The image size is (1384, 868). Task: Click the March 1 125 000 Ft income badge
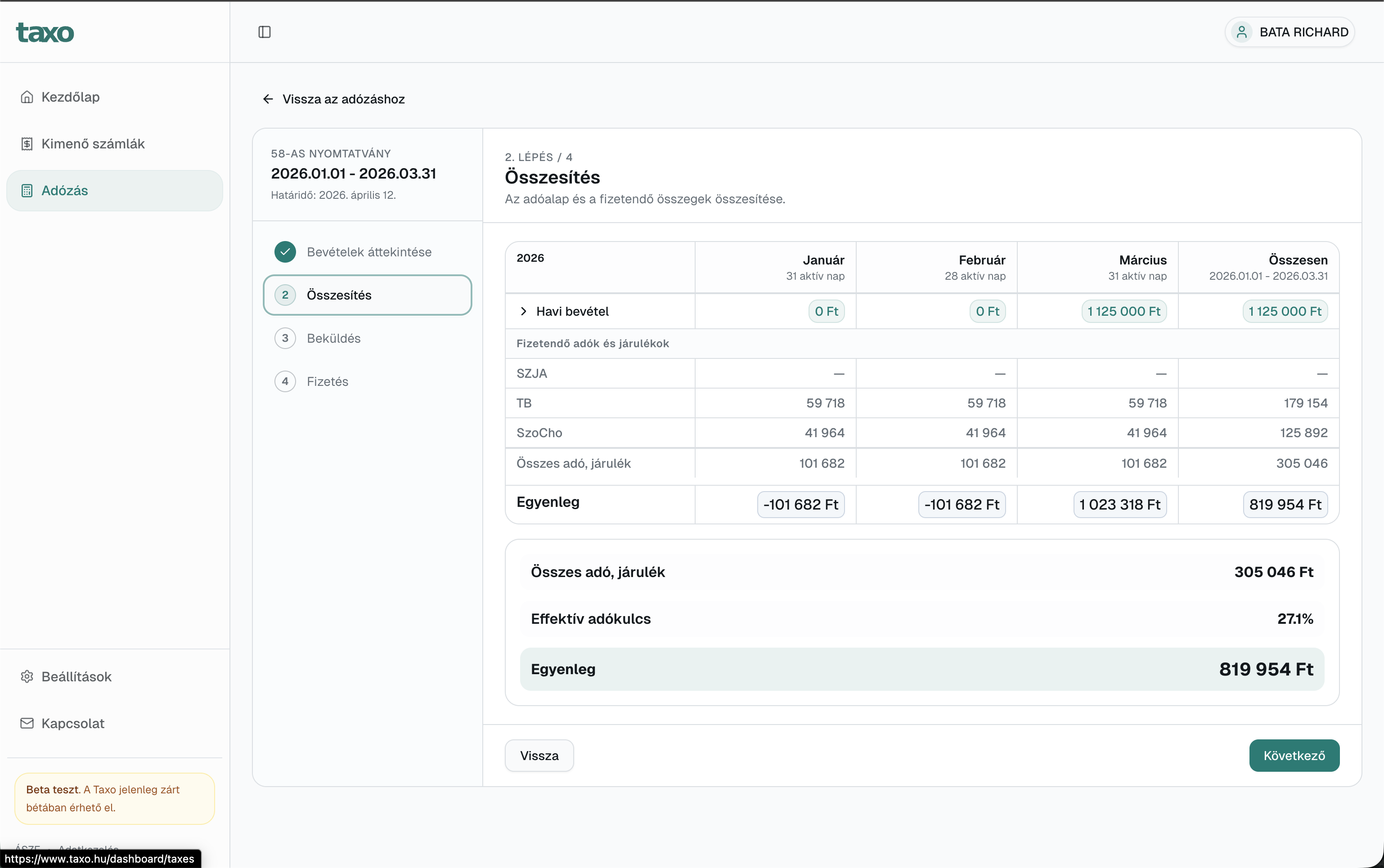1123,311
